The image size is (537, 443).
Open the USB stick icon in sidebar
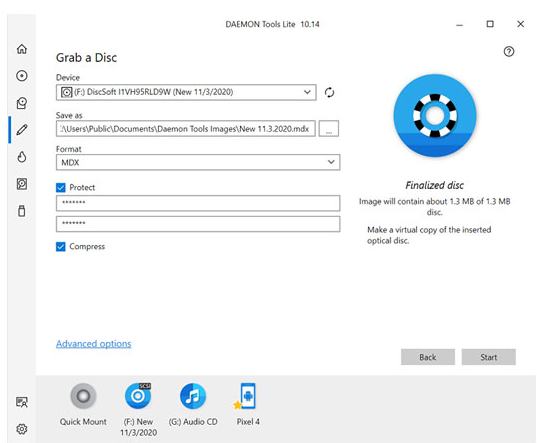22,211
